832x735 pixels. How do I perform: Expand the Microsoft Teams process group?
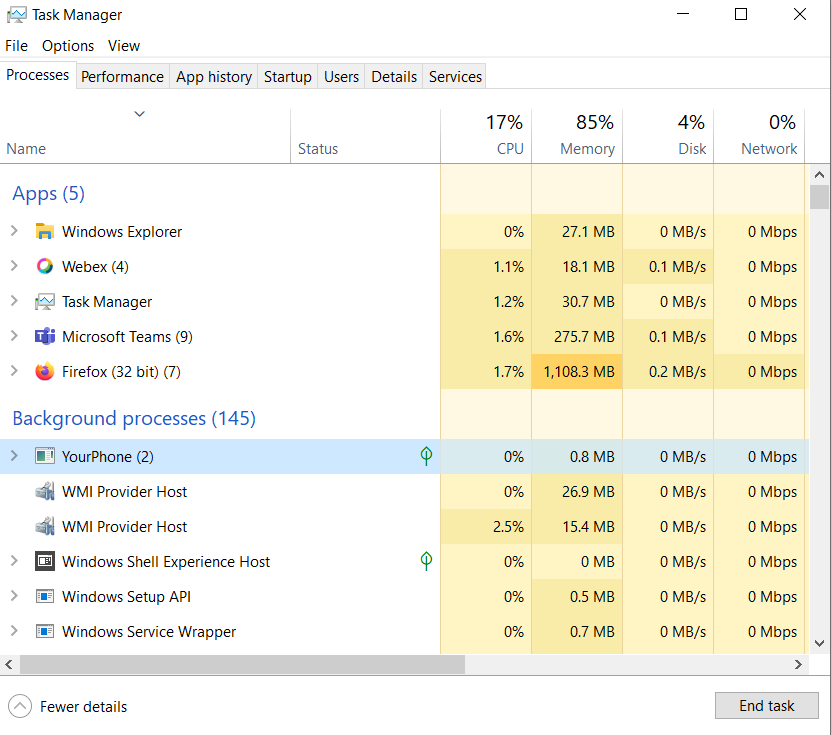pos(14,336)
